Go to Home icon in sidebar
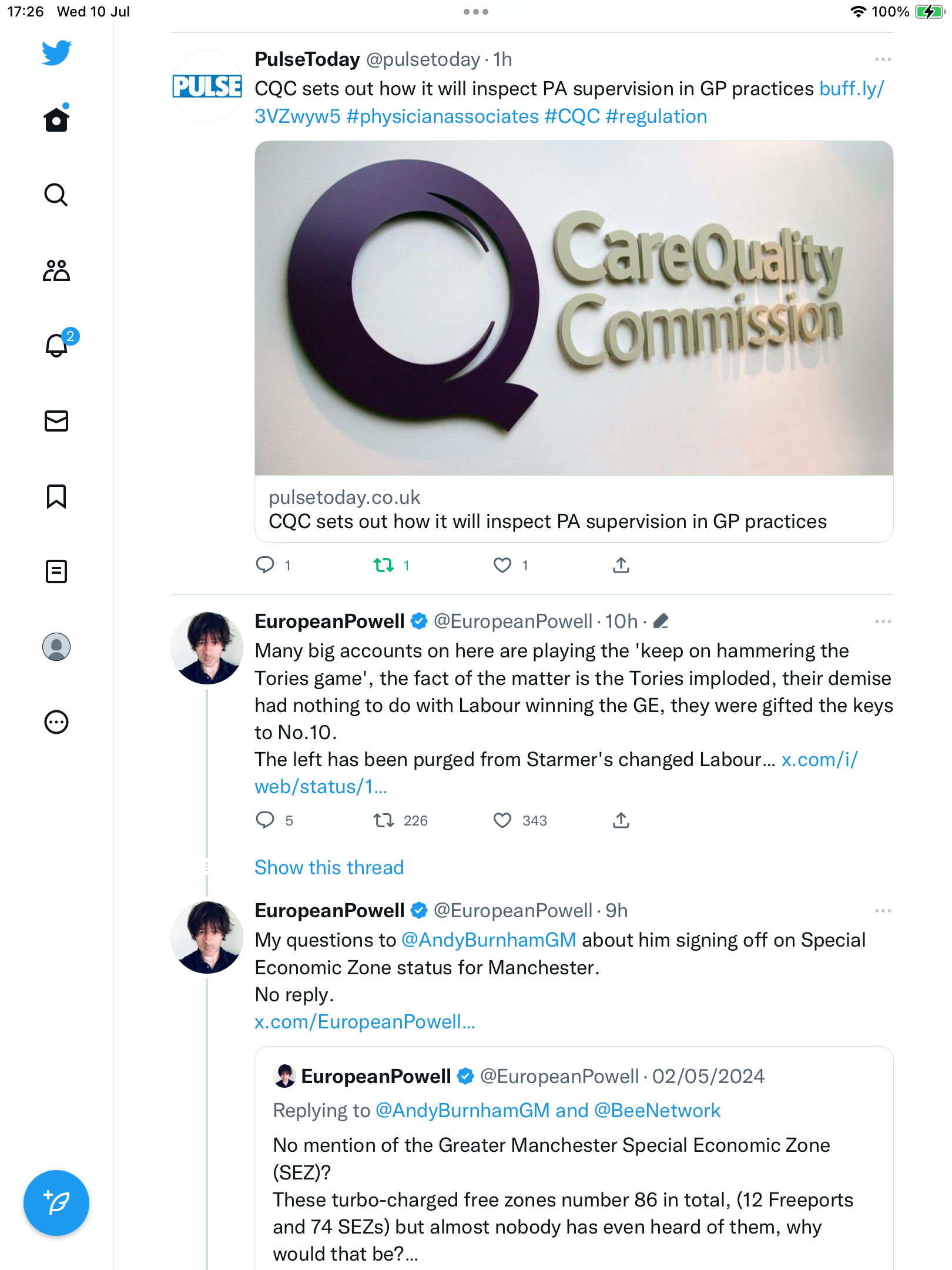952x1270 pixels. (56, 119)
